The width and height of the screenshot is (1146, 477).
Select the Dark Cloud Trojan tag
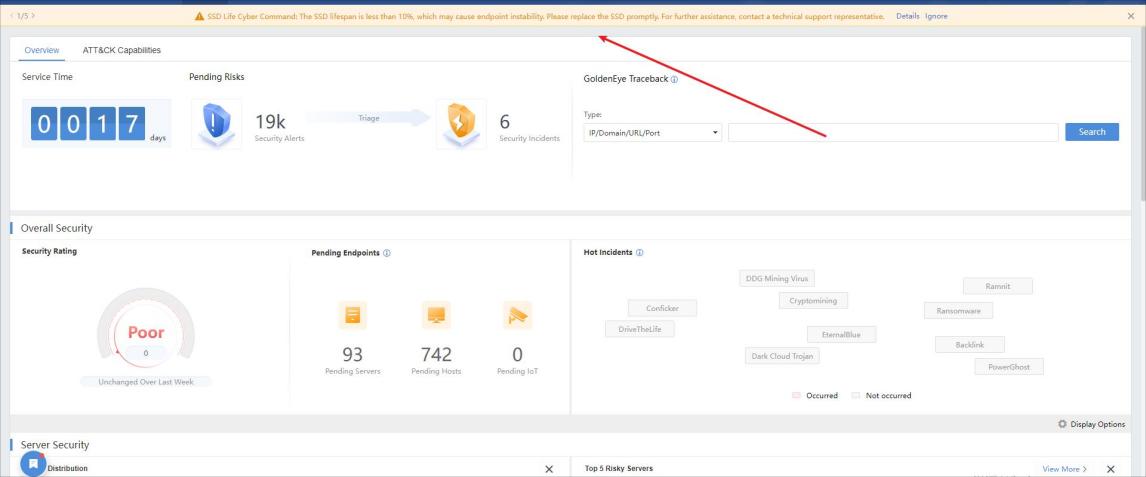coord(782,356)
